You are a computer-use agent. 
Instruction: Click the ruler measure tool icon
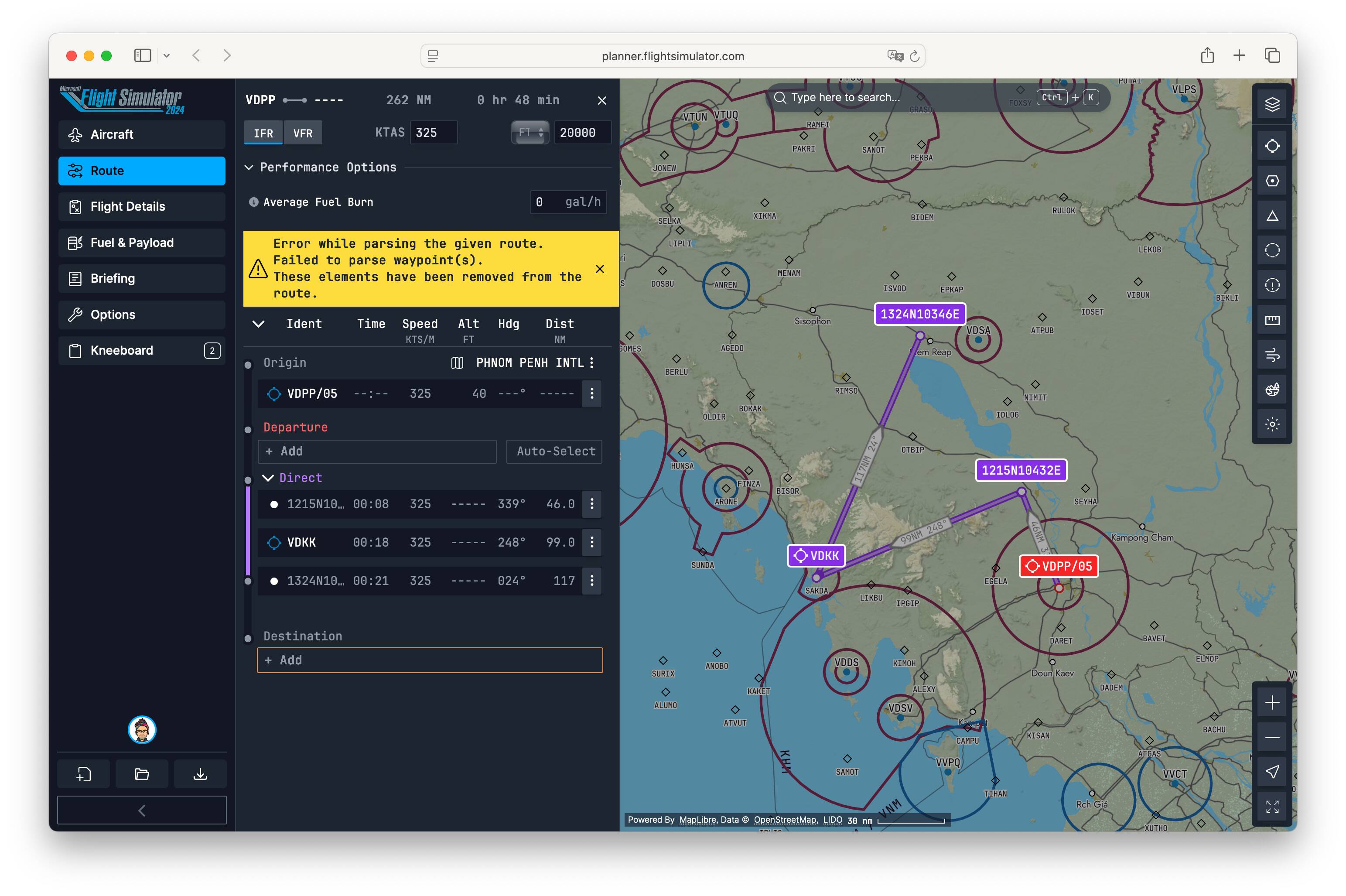point(1272,320)
